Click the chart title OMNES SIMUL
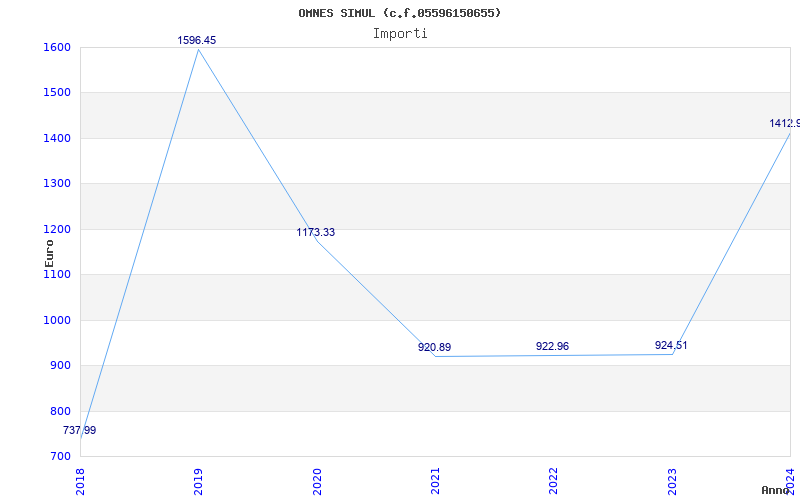 [x=400, y=13]
